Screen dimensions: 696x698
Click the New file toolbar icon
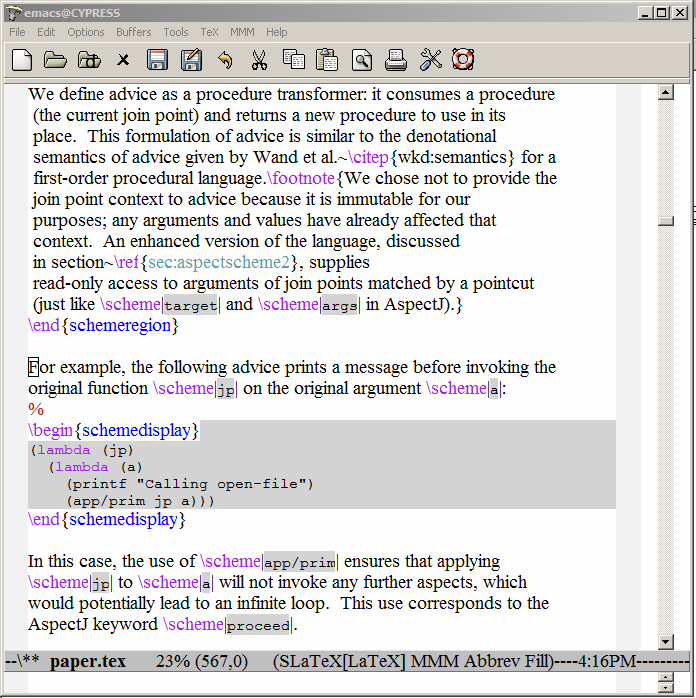(22, 60)
